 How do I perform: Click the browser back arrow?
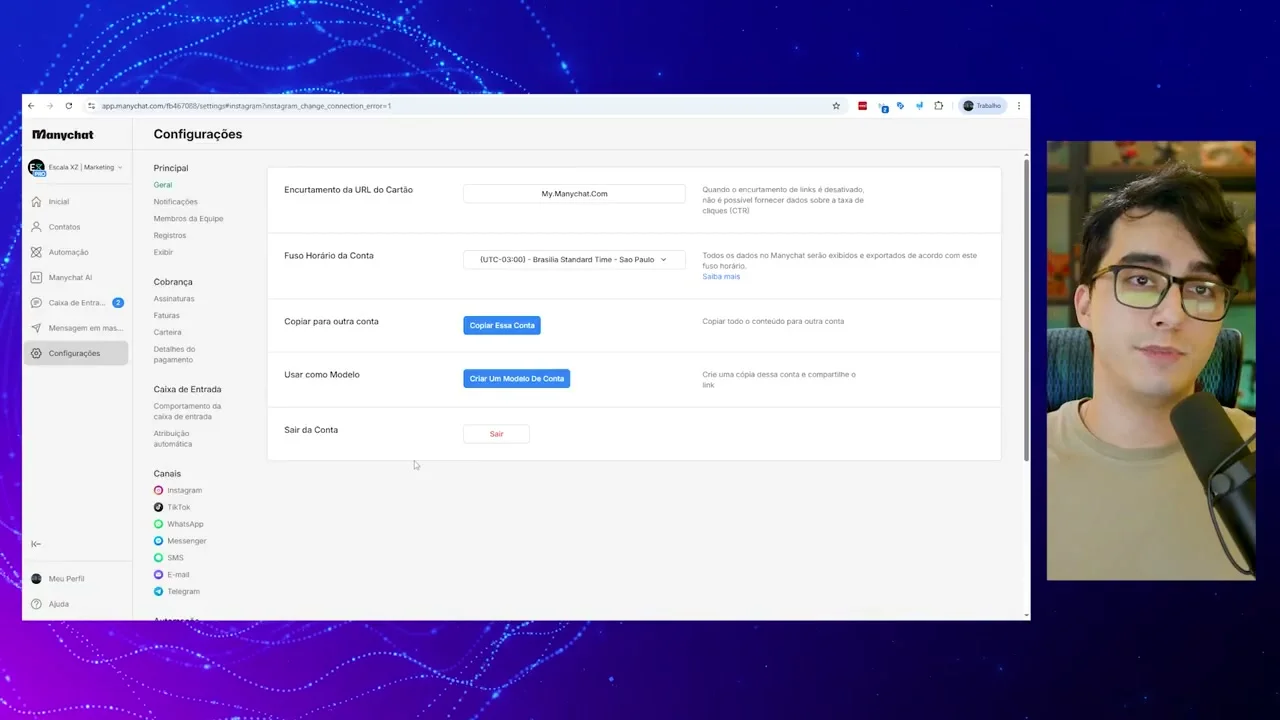(31, 106)
